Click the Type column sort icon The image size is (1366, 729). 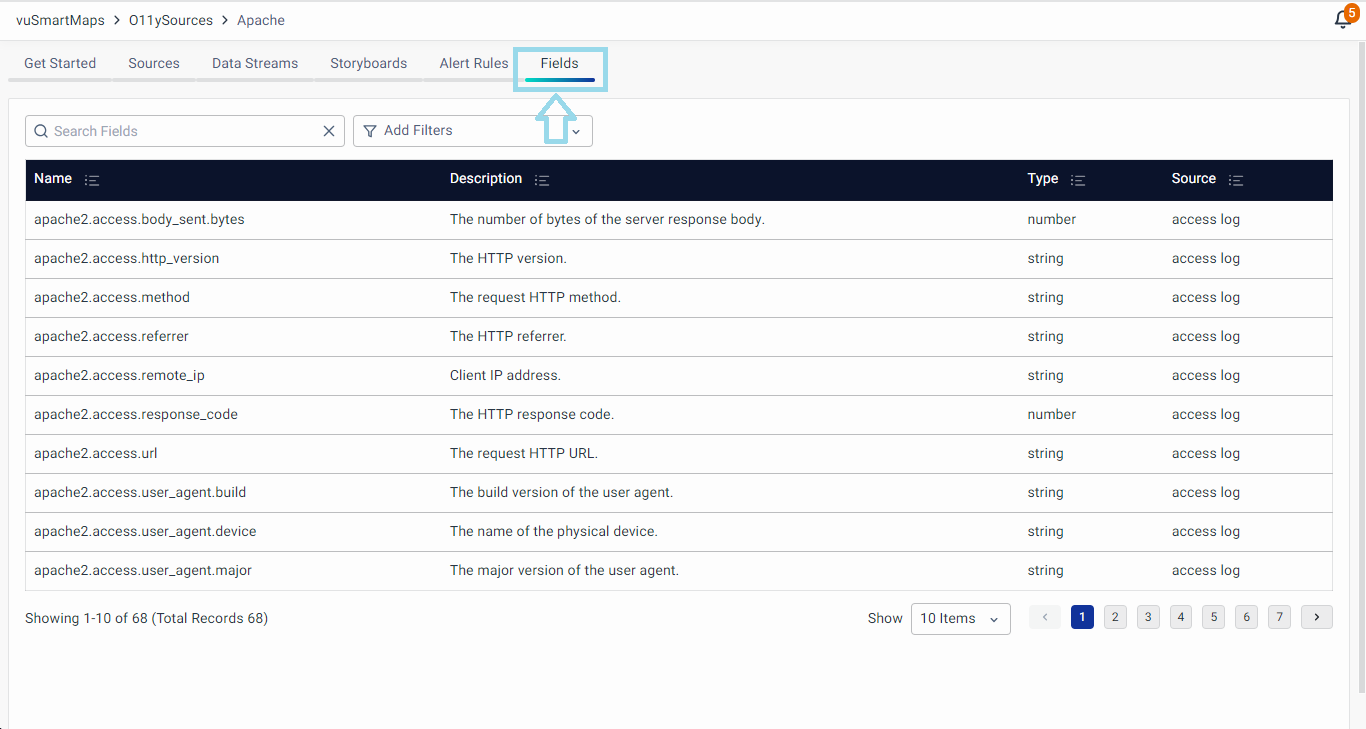(x=1077, y=180)
